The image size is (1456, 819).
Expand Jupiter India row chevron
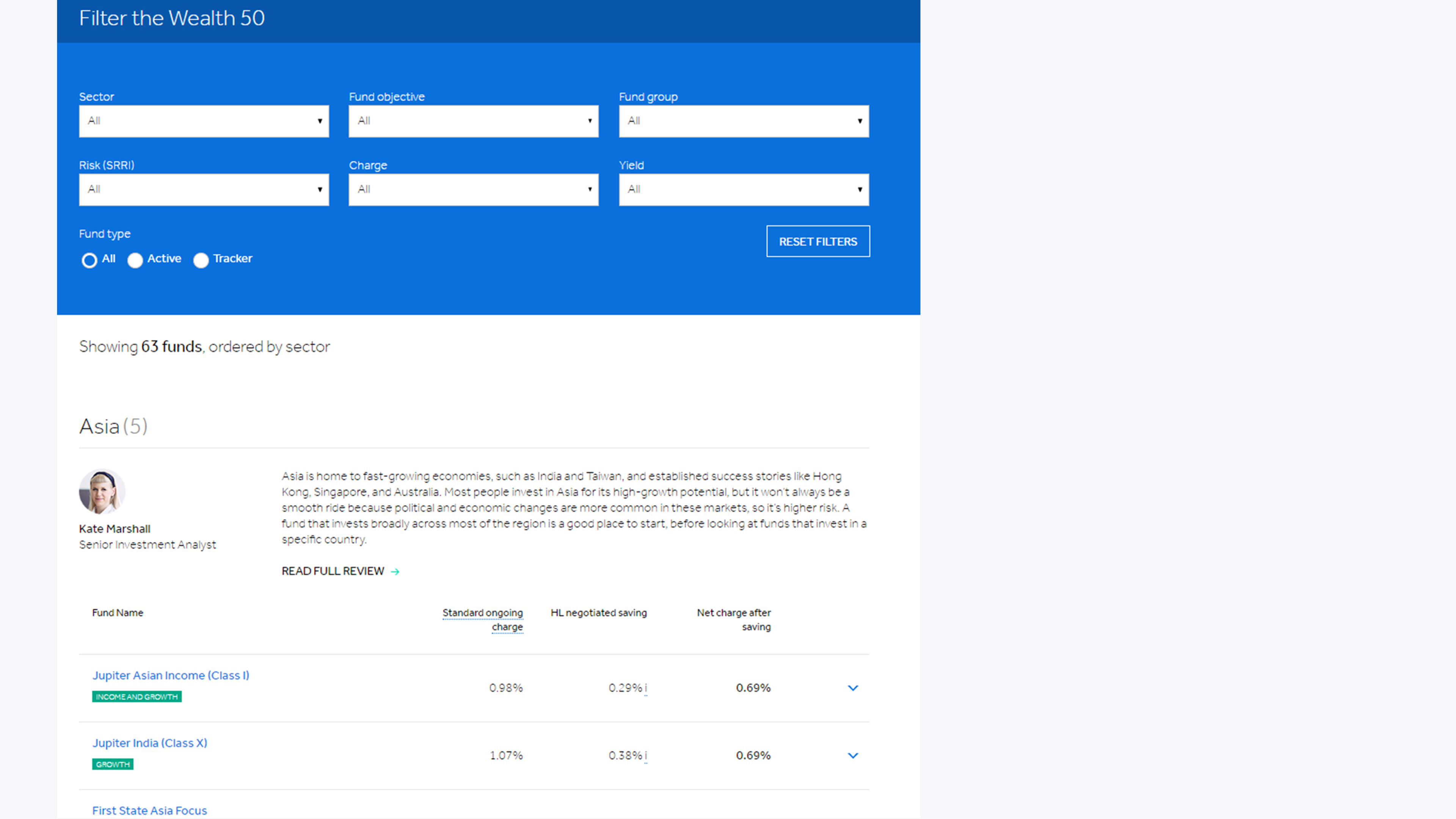(x=853, y=756)
